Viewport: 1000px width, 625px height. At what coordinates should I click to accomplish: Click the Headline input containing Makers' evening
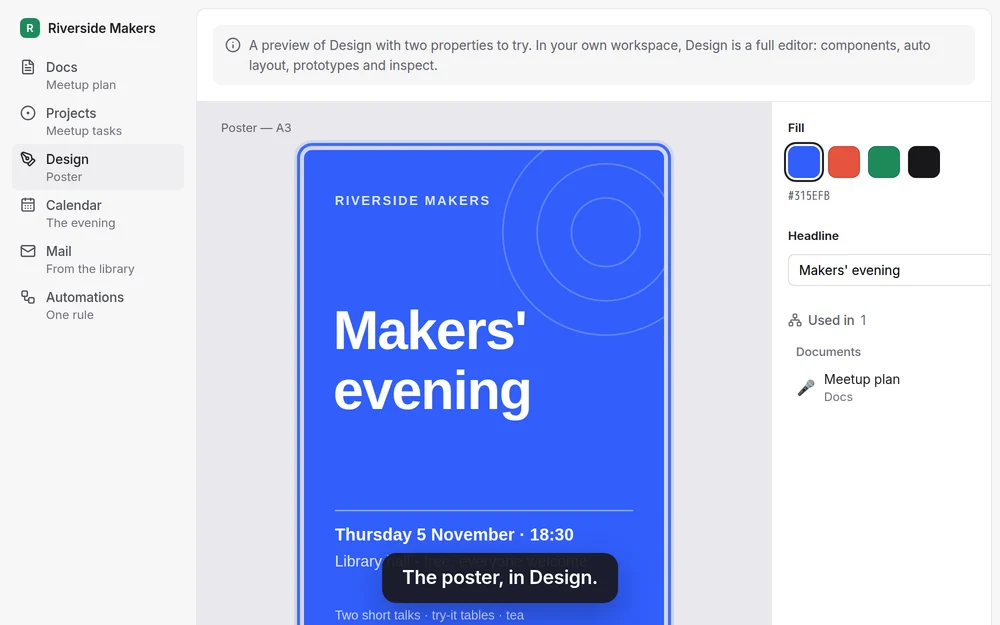[x=890, y=270]
